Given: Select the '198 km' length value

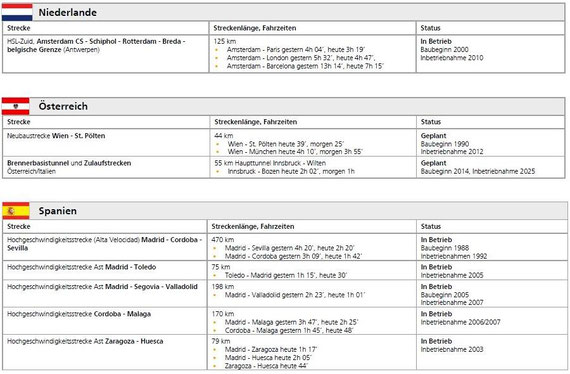Looking at the screenshot, I should coord(223,287).
